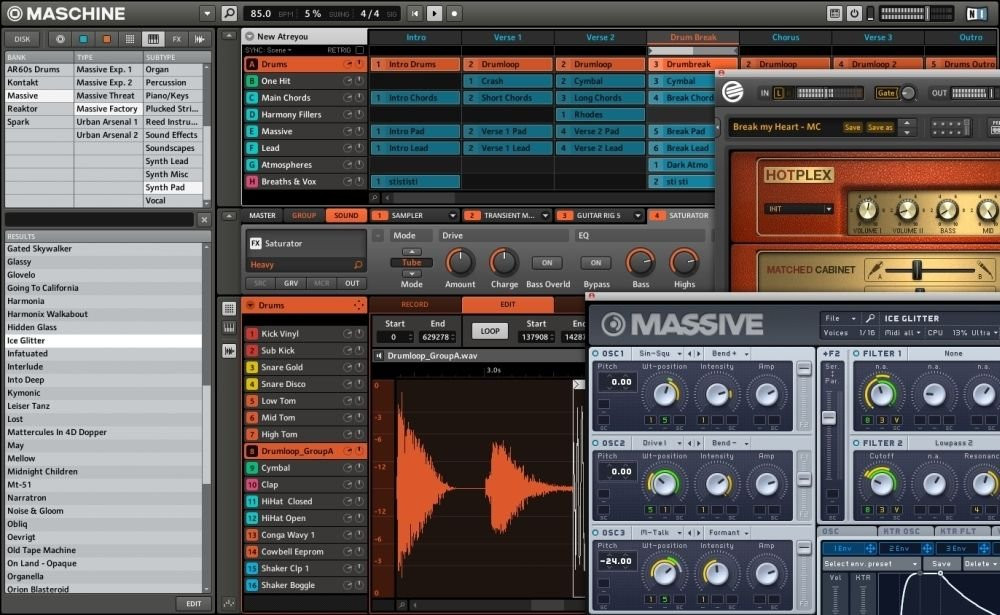Click the FX icon in the toolbar

coord(178,39)
